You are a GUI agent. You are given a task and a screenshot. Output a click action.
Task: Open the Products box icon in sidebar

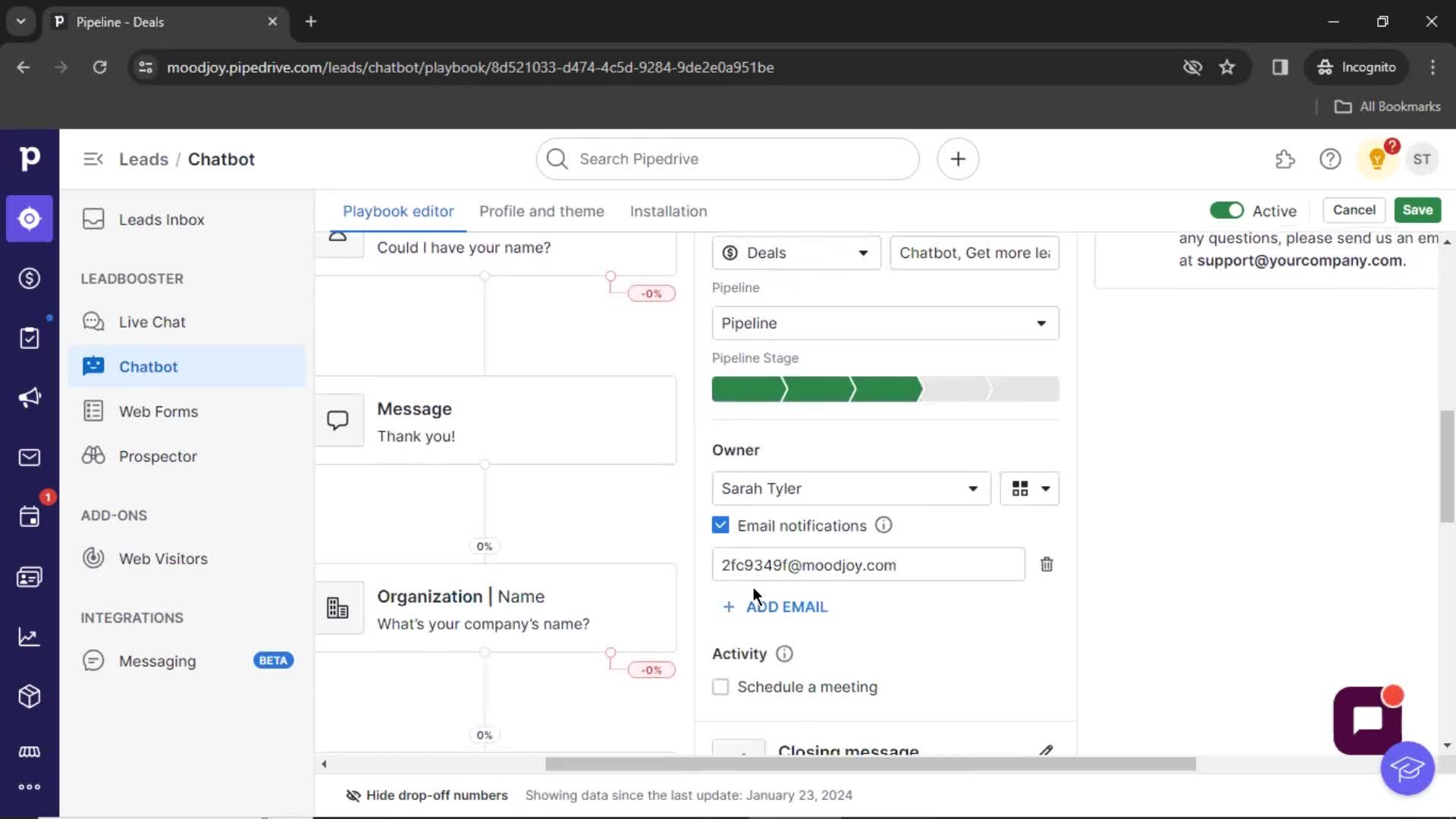[x=29, y=696]
